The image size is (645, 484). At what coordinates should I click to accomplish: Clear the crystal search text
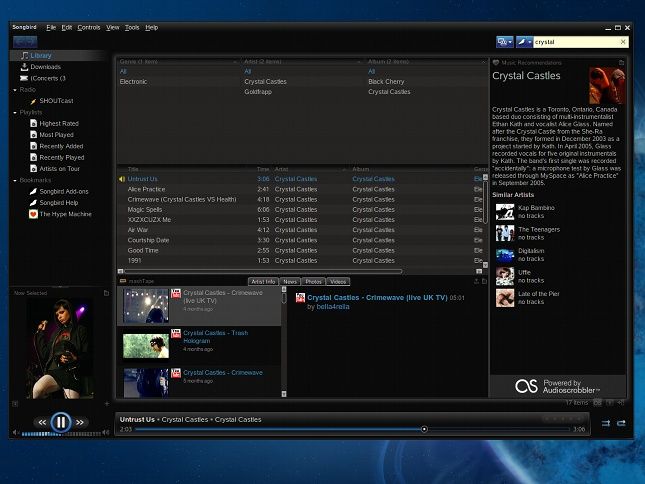(x=623, y=42)
